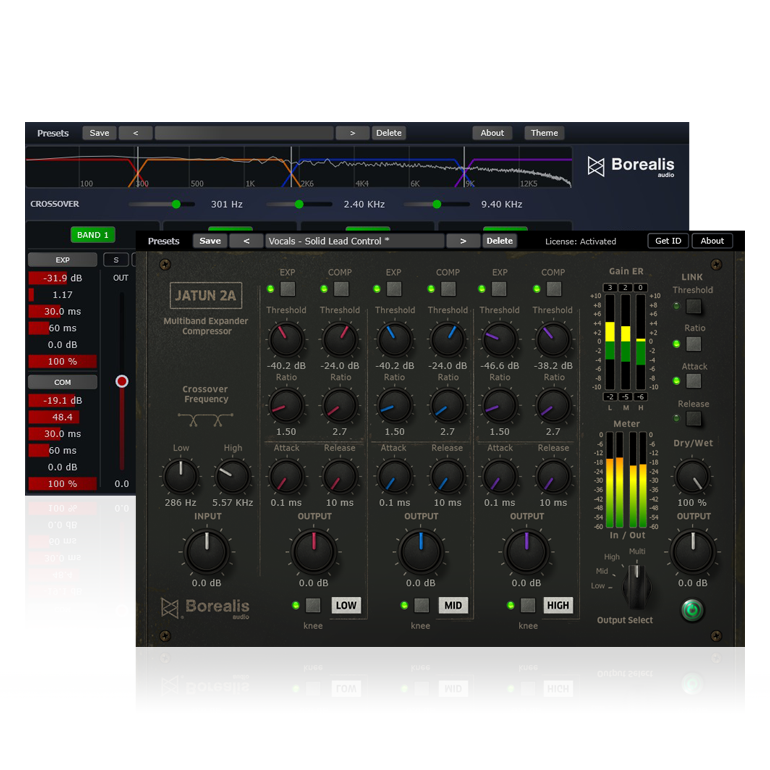770x770 pixels.
Task: Click Delete in the back window
Action: click(x=388, y=133)
